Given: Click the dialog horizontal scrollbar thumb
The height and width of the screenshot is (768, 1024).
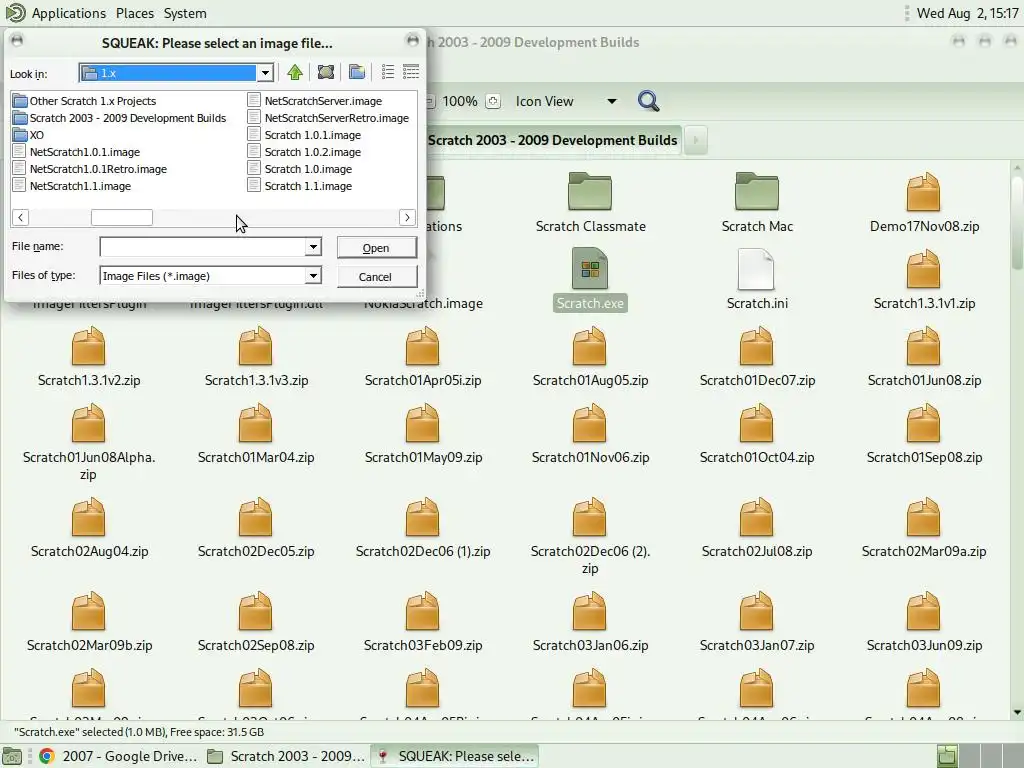Looking at the screenshot, I should [121, 217].
